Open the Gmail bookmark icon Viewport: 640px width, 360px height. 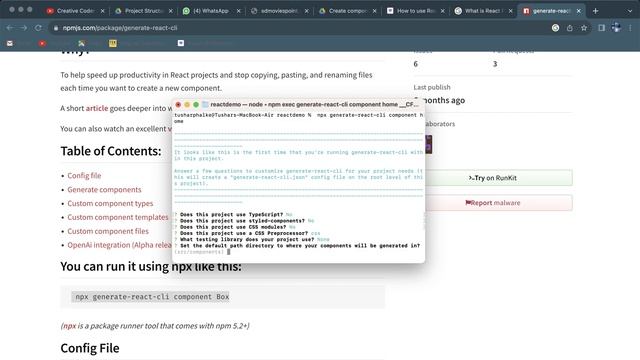point(10,43)
